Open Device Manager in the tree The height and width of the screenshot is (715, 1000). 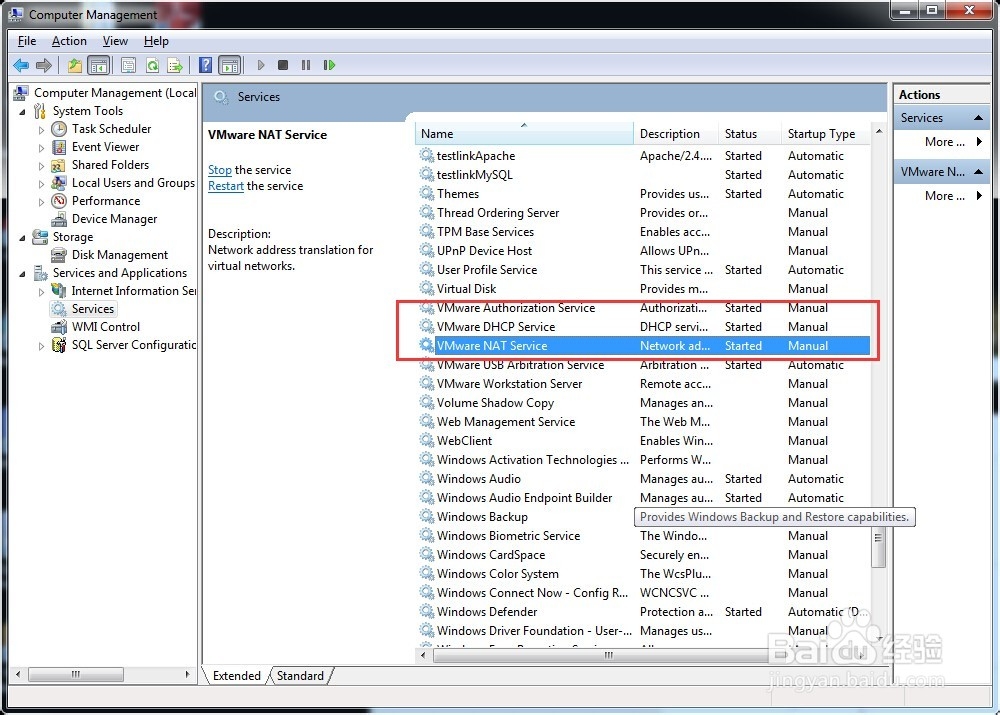114,219
